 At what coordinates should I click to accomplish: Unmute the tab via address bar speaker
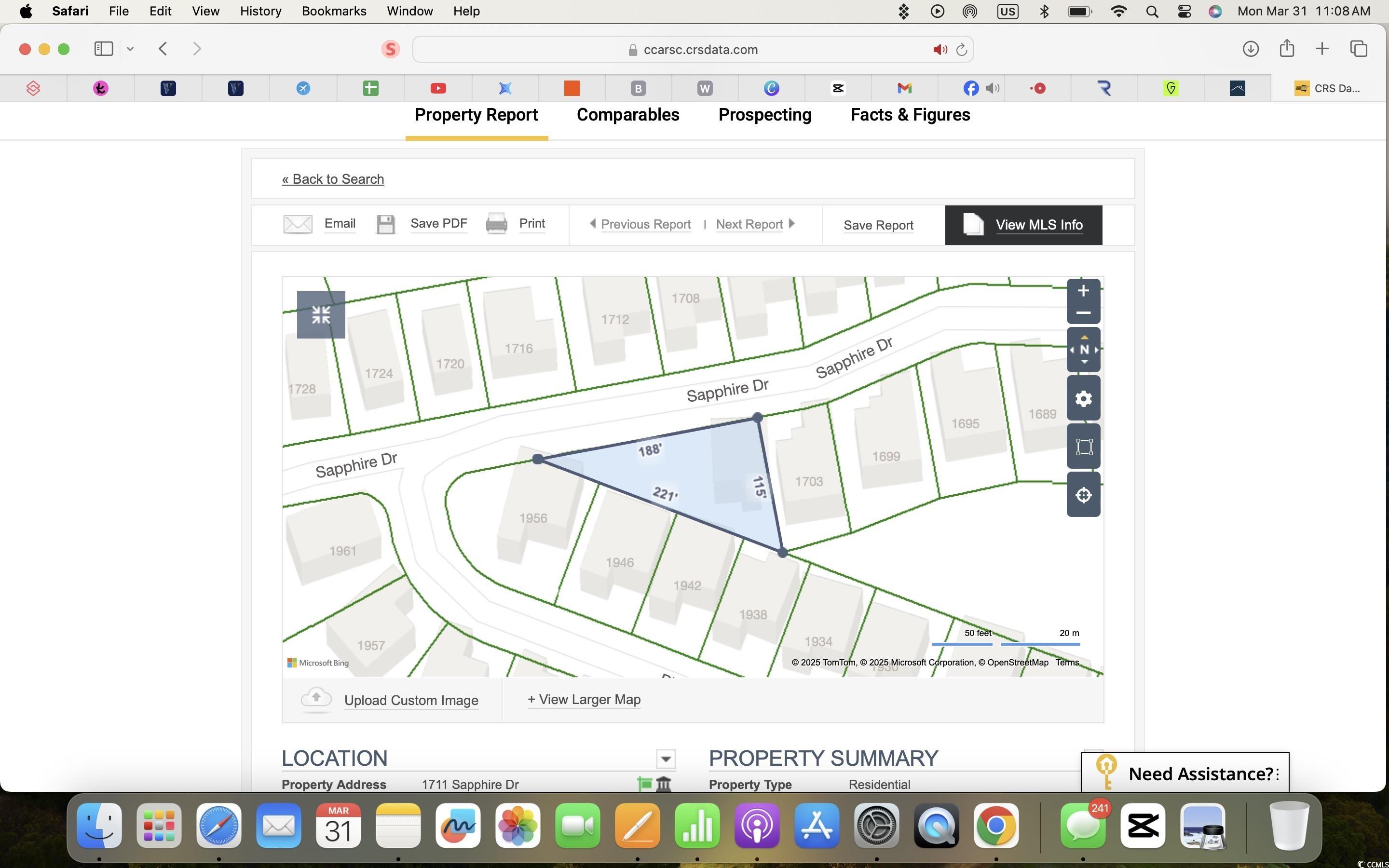(x=940, y=50)
